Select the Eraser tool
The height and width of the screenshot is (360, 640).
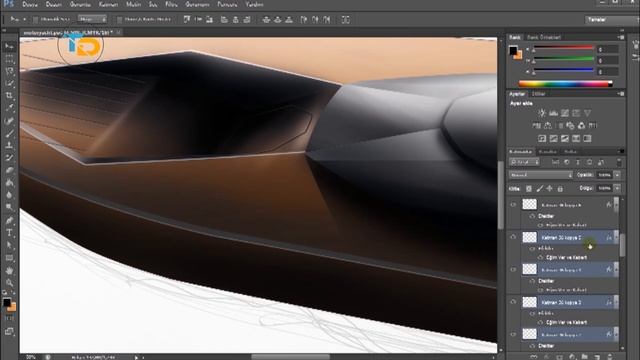9,170
